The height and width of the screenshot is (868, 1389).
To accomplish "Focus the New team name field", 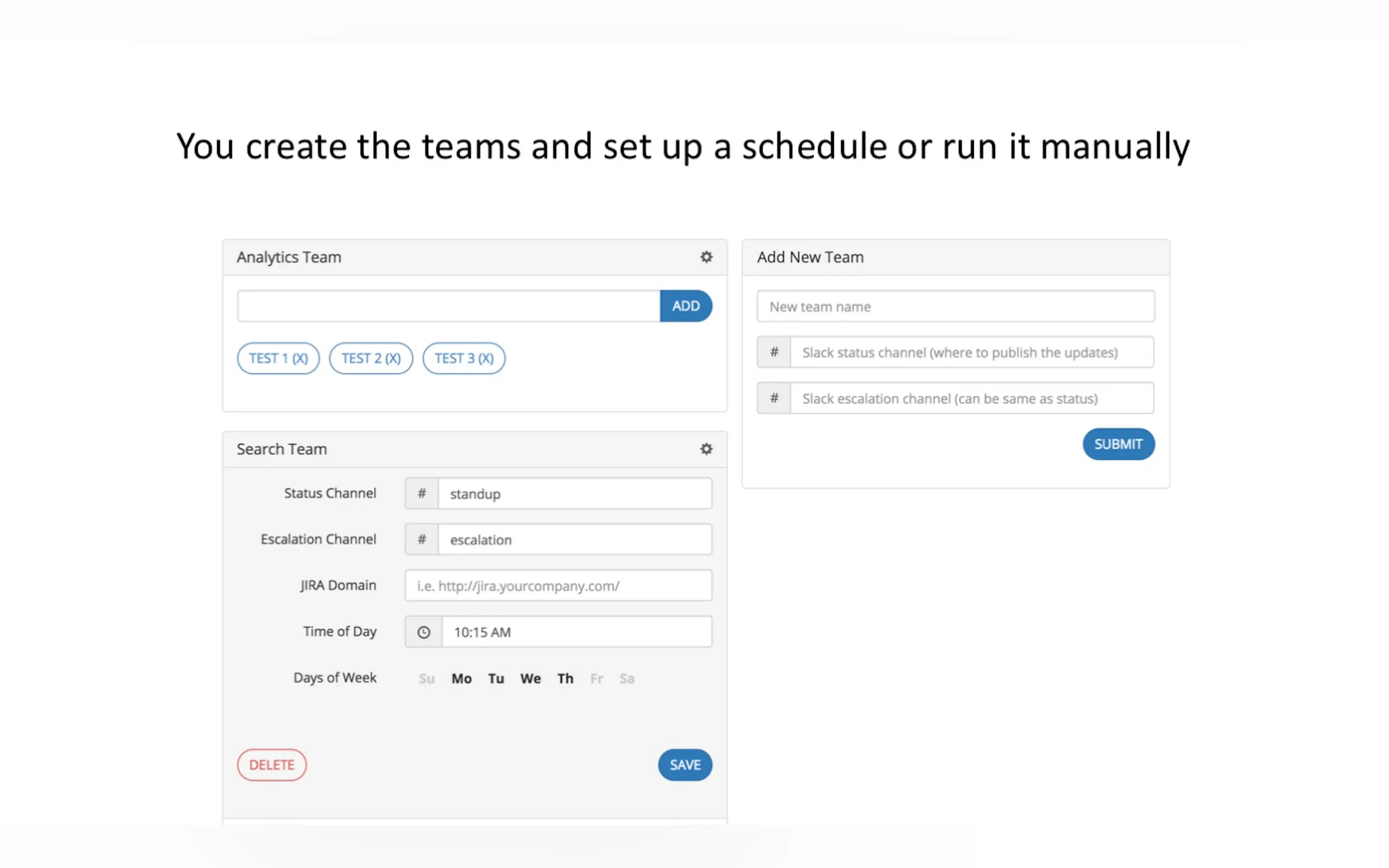I will point(955,307).
